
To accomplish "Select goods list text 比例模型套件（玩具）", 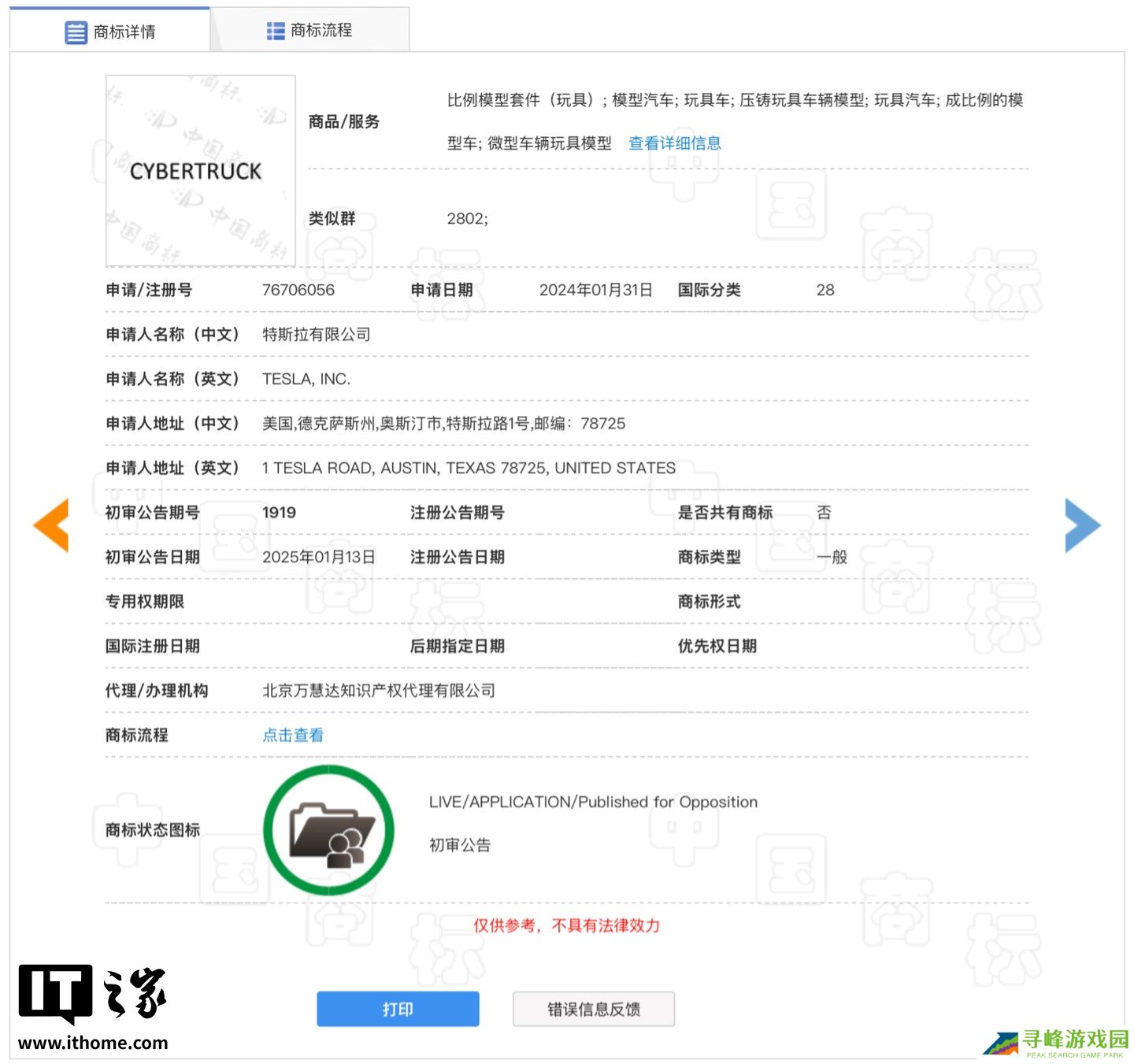I will coord(520,100).
